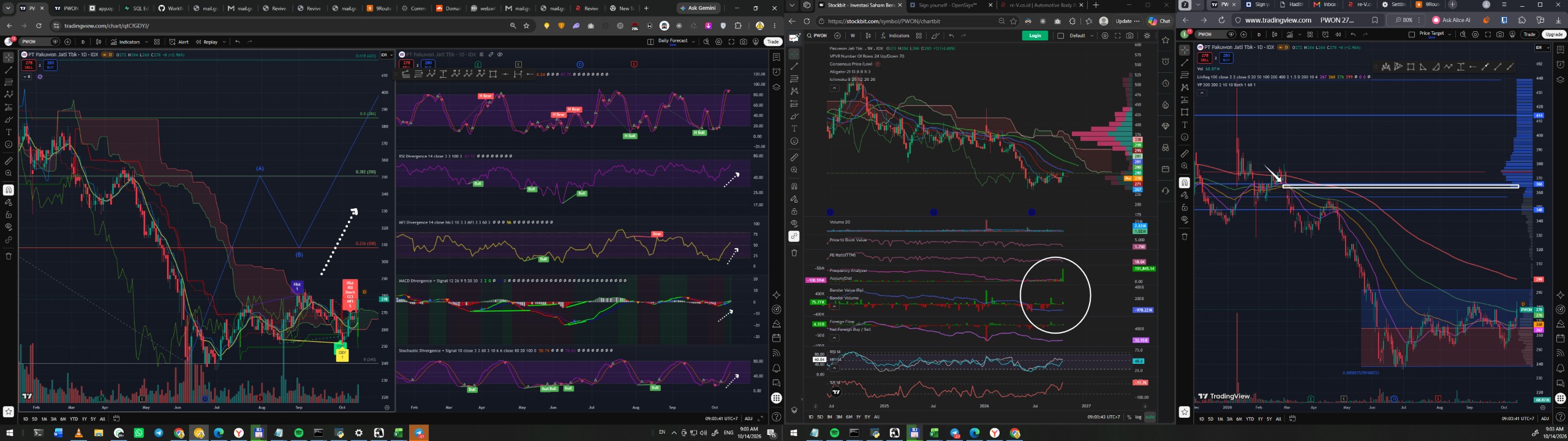
Task: Open the trash remove-objects tool in left TradingView window
Action: [x=9, y=256]
